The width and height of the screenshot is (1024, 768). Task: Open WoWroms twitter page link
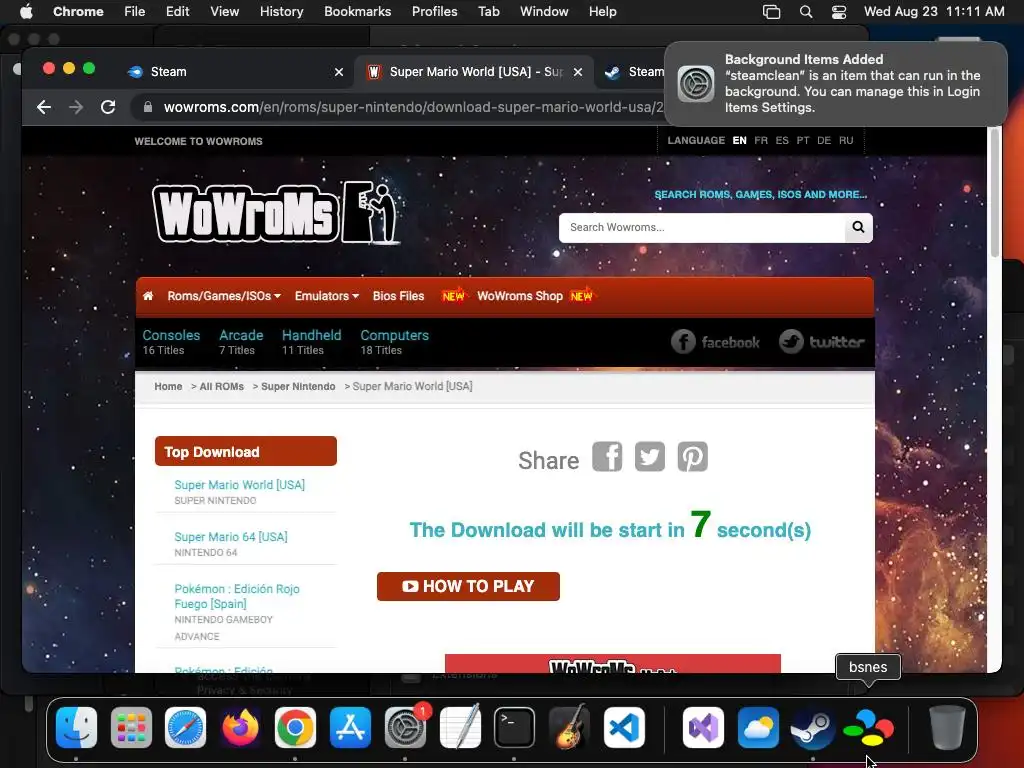click(x=822, y=342)
